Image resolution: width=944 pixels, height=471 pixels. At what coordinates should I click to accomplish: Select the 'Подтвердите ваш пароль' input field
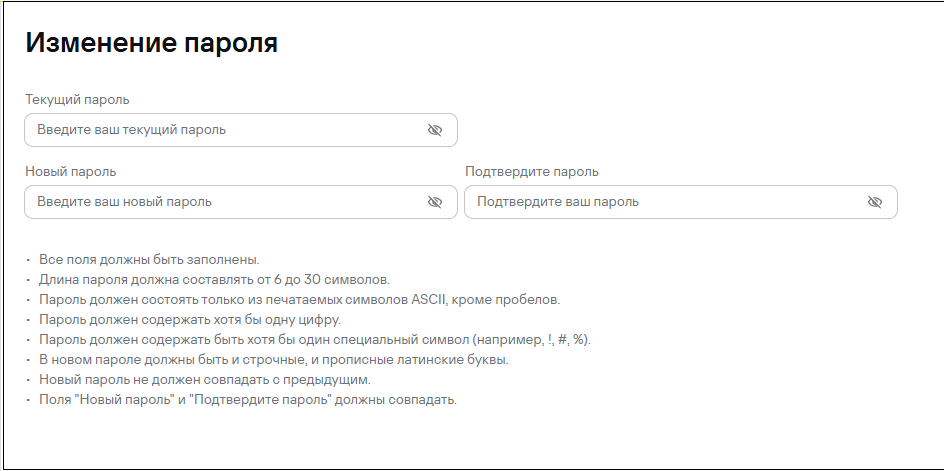(681, 202)
